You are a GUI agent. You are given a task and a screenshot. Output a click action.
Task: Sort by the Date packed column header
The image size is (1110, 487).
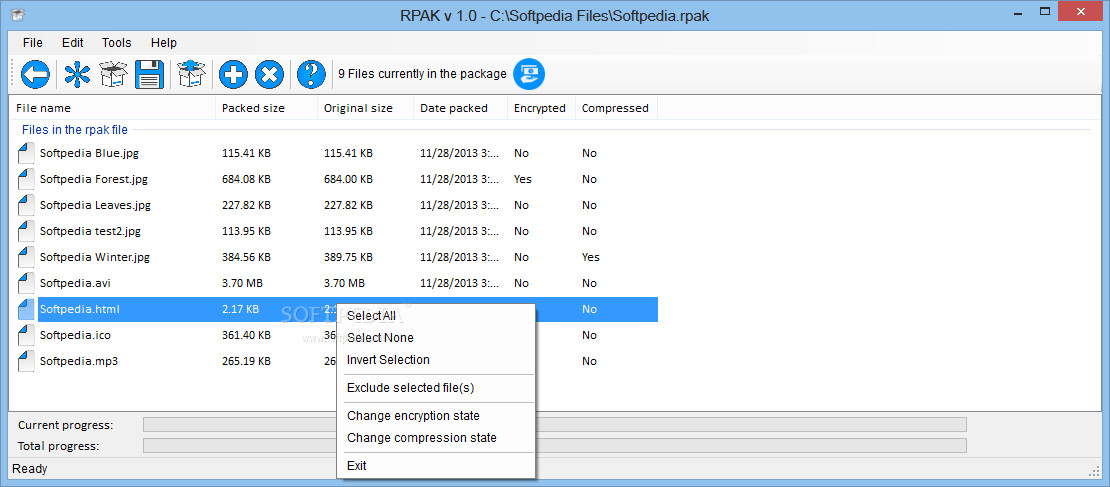coord(461,108)
